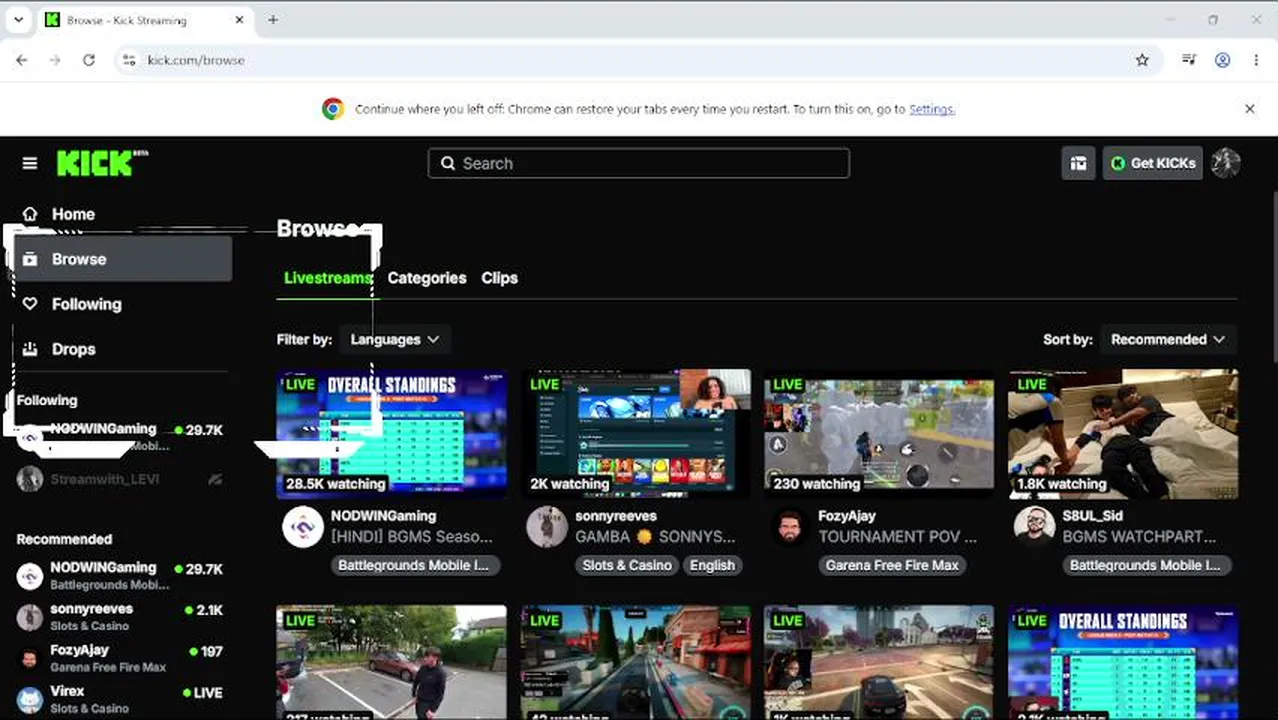Dismiss the Chrome restore tabs banner
Screen dimensions: 1278x720
1249,109
